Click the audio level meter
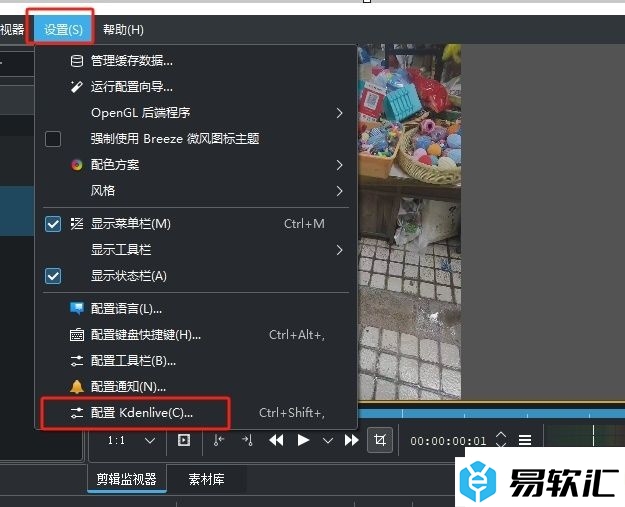Screen dimensions: 625x507 [x=584, y=435]
